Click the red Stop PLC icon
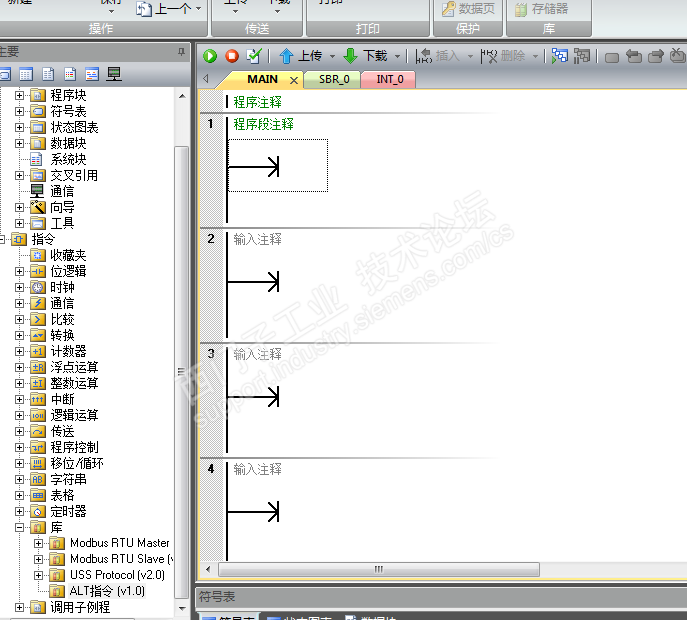Viewport: 687px width, 620px height. point(232,56)
